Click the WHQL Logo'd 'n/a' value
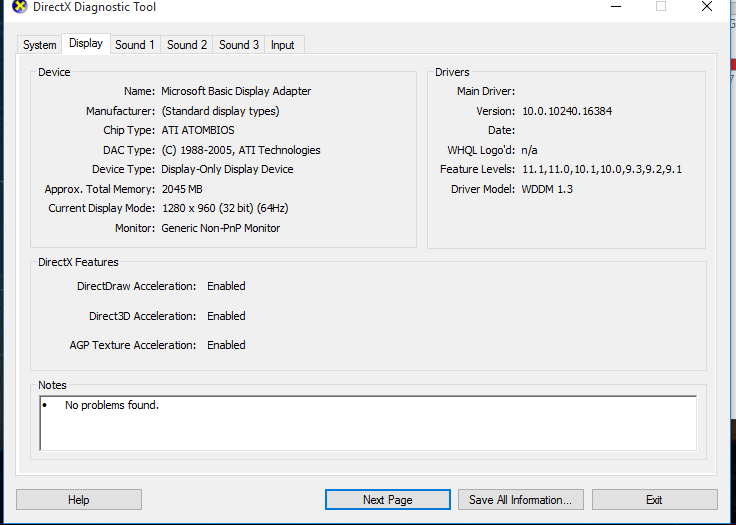Image resolution: width=736 pixels, height=525 pixels. [x=529, y=150]
